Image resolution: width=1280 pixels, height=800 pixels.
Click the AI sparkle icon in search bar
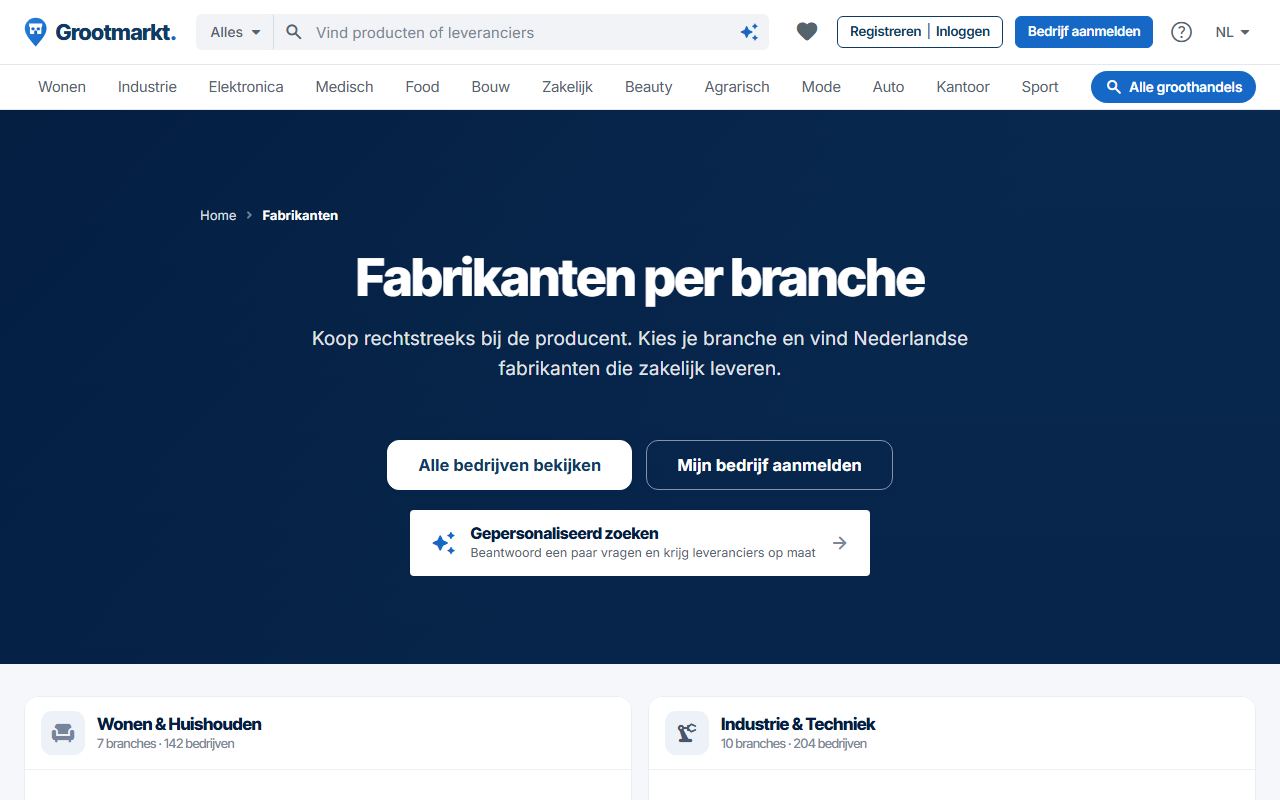749,32
